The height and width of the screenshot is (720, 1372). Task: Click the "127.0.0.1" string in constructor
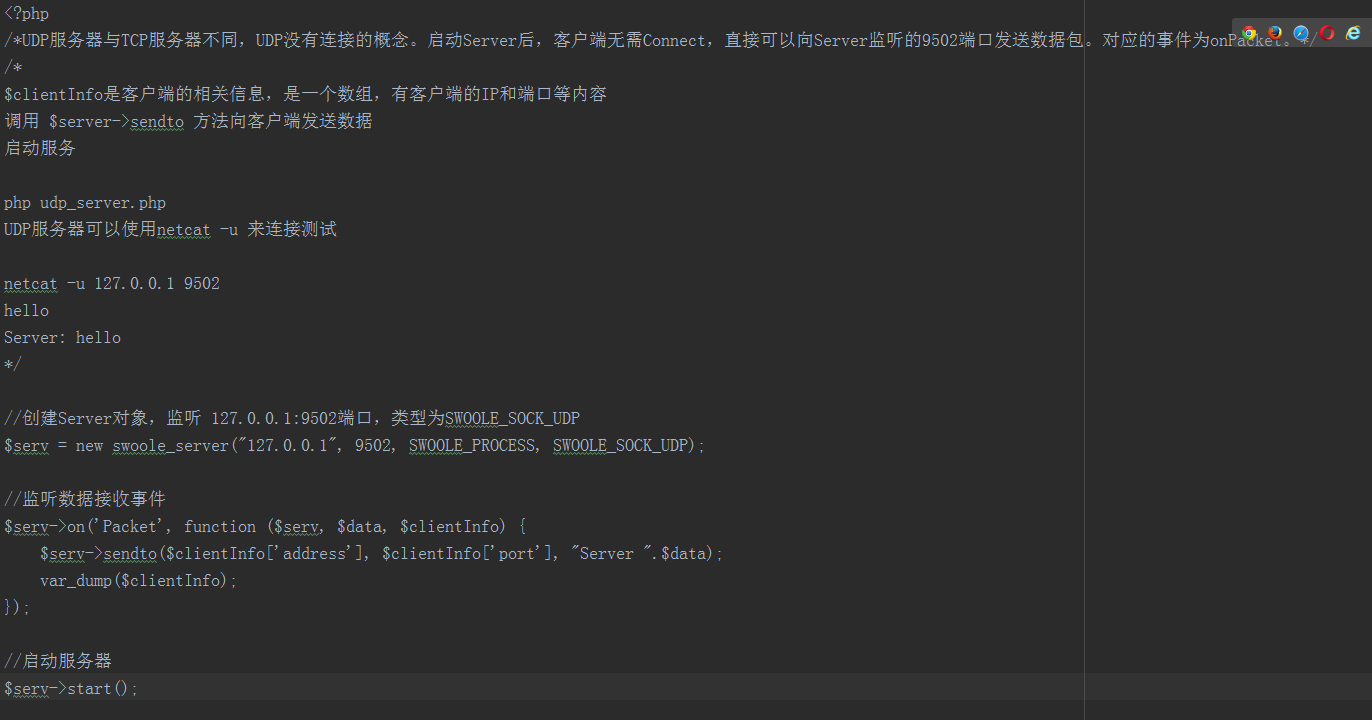click(288, 446)
